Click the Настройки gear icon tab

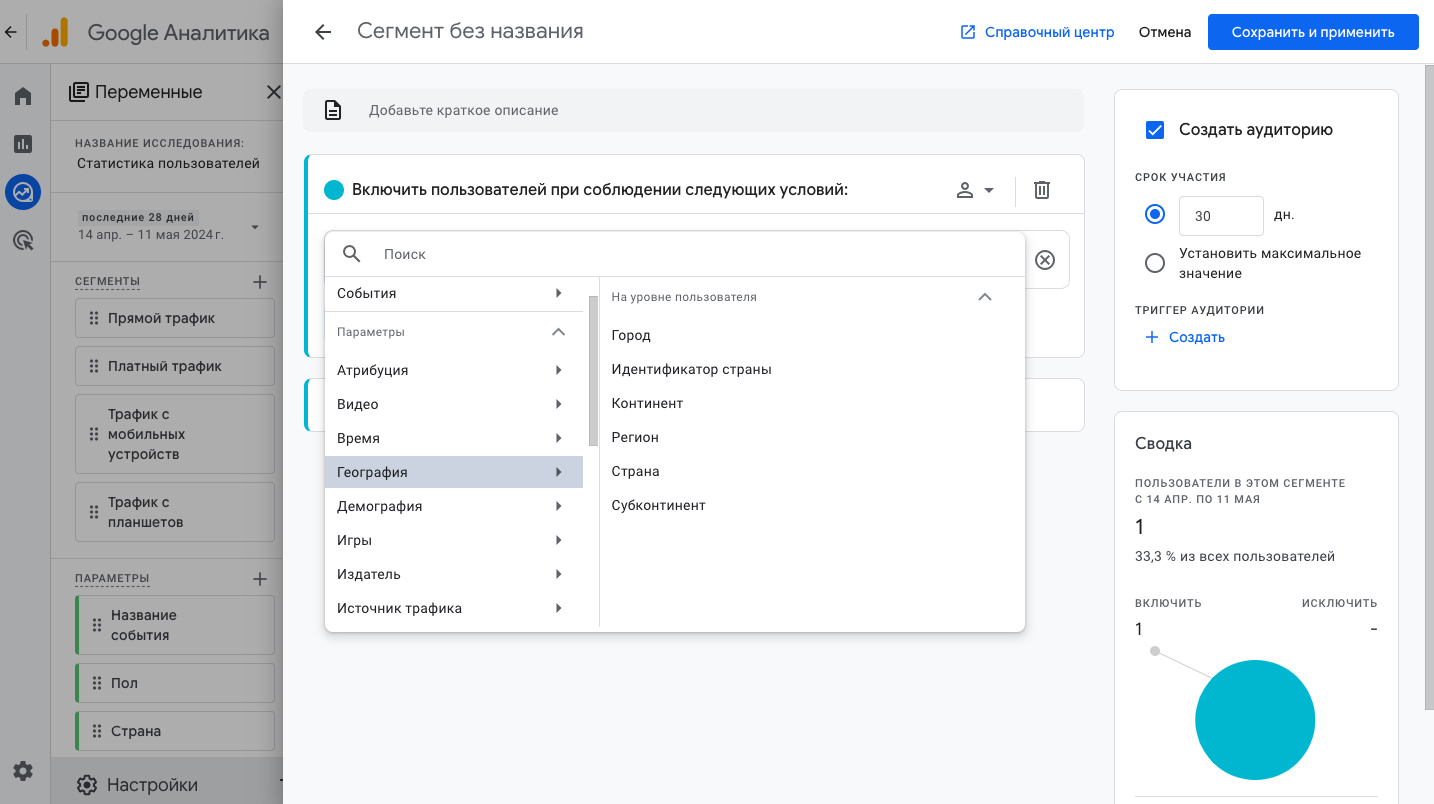(87, 785)
